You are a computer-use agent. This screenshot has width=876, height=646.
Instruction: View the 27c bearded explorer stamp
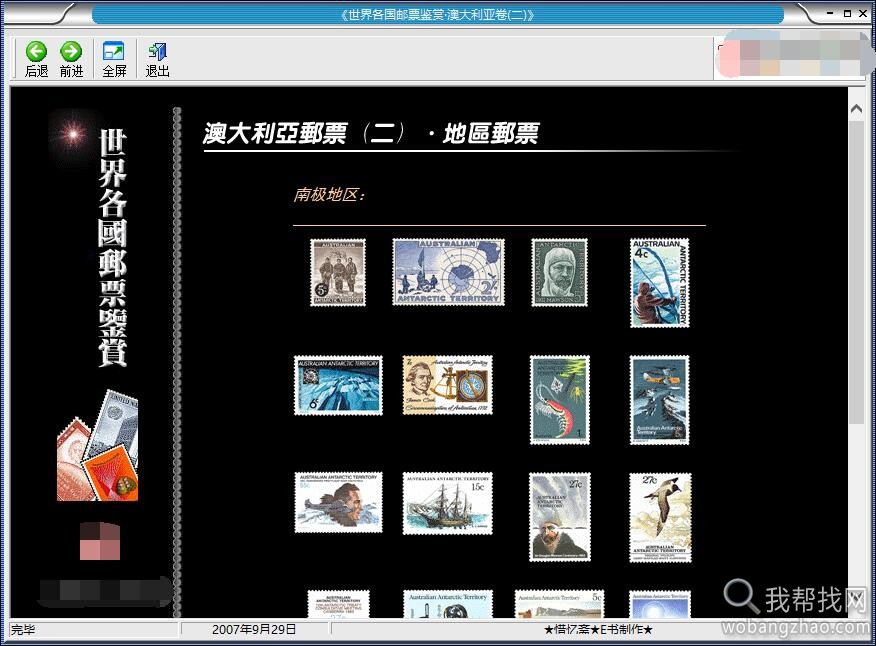click(560, 517)
